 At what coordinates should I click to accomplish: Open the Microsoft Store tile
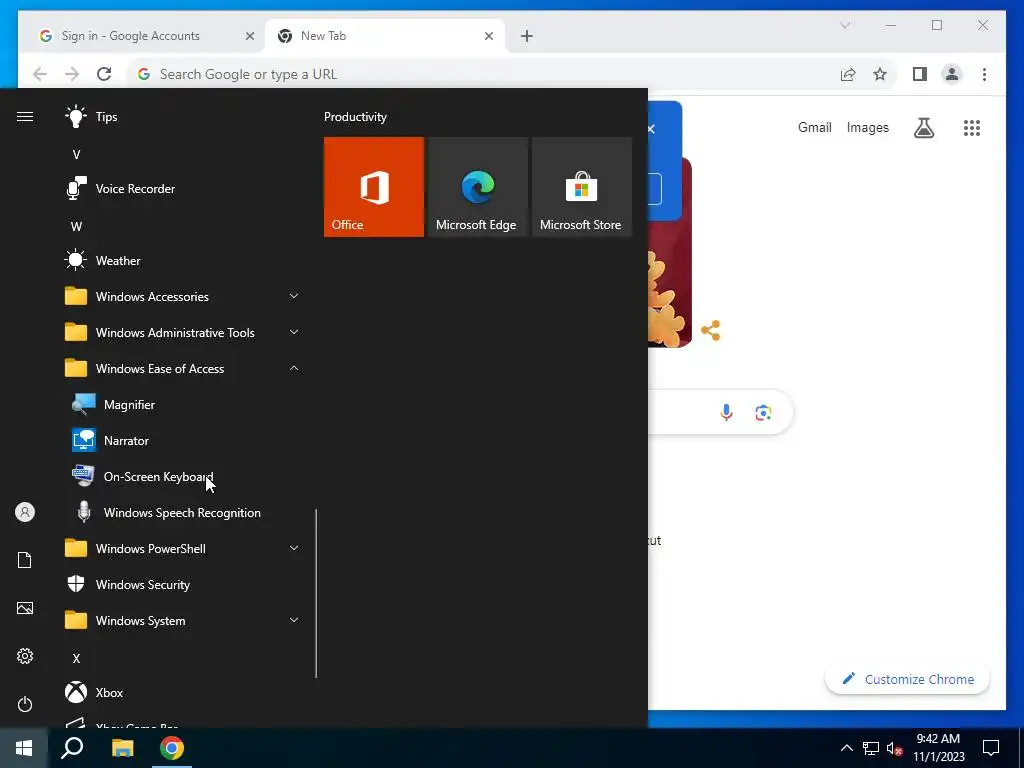pyautogui.click(x=582, y=187)
